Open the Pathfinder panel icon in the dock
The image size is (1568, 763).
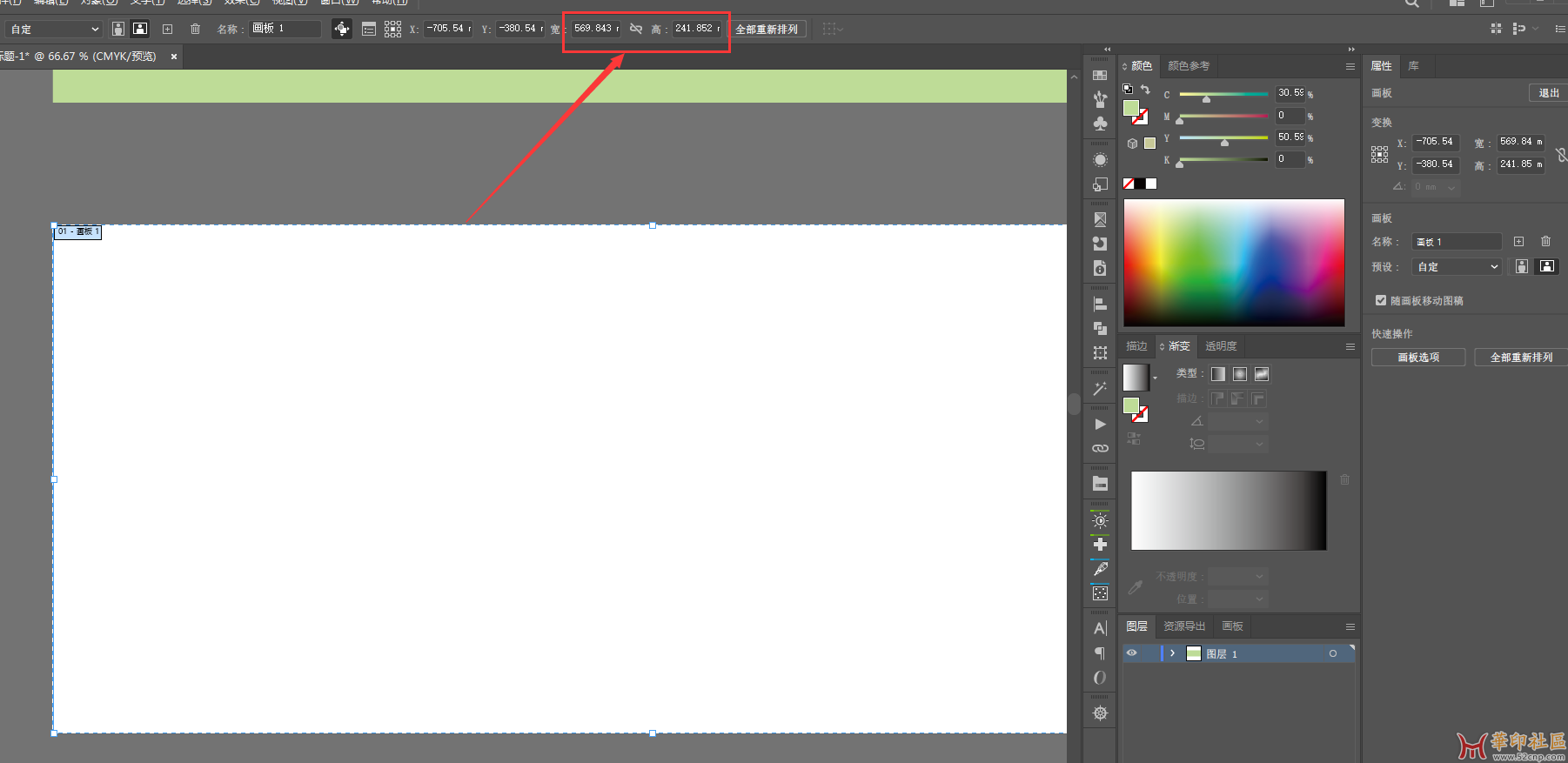coord(1100,328)
